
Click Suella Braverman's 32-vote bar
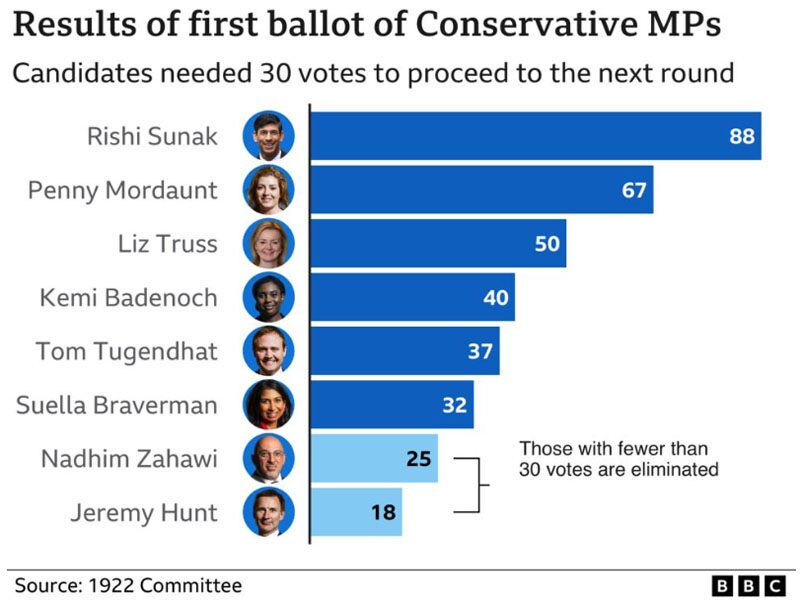point(392,404)
